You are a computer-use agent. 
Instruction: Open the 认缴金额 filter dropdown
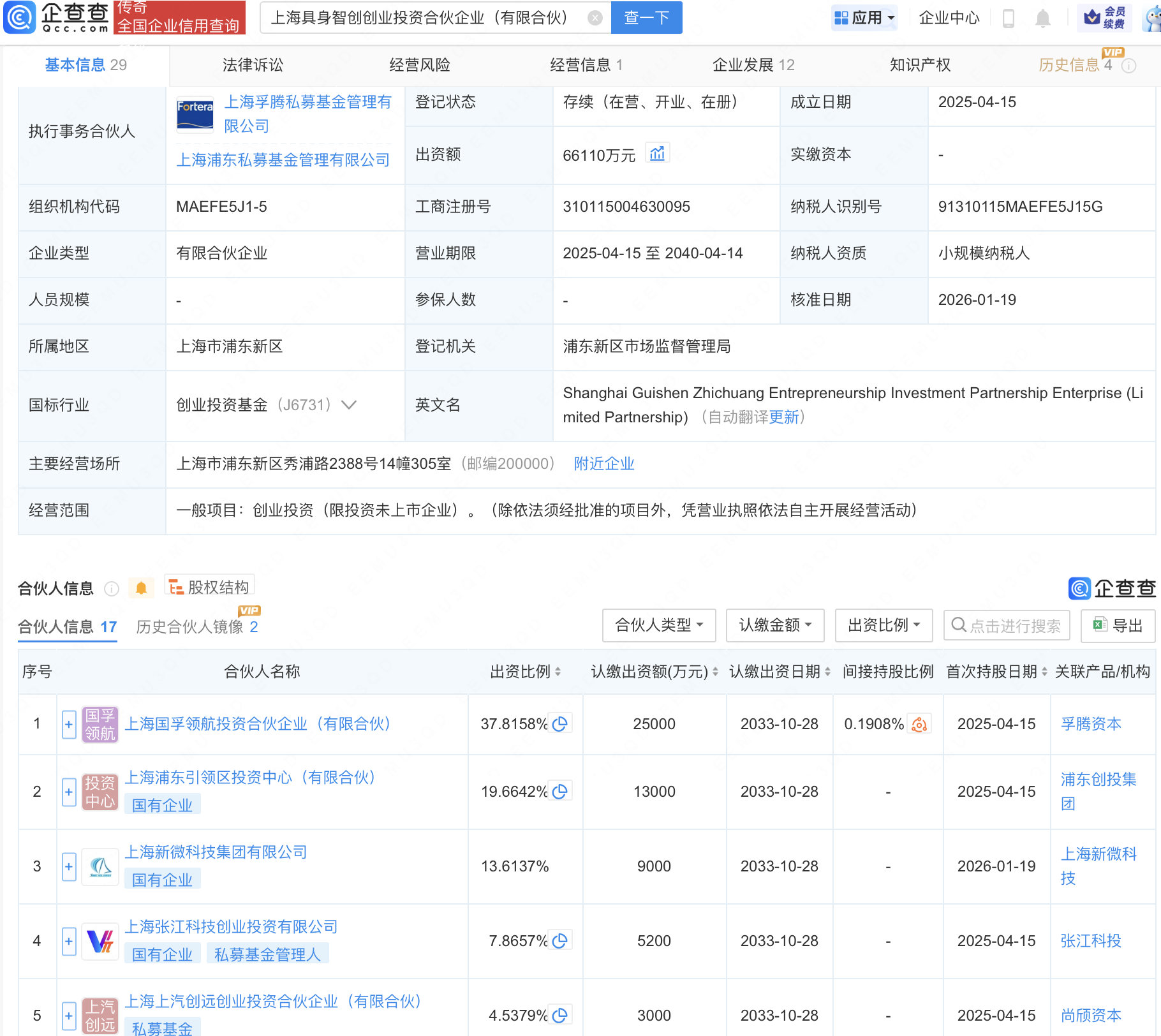click(x=774, y=625)
